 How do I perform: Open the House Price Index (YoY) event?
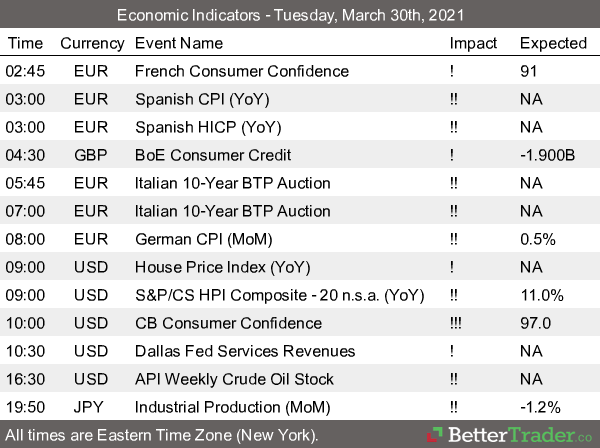tap(214, 267)
